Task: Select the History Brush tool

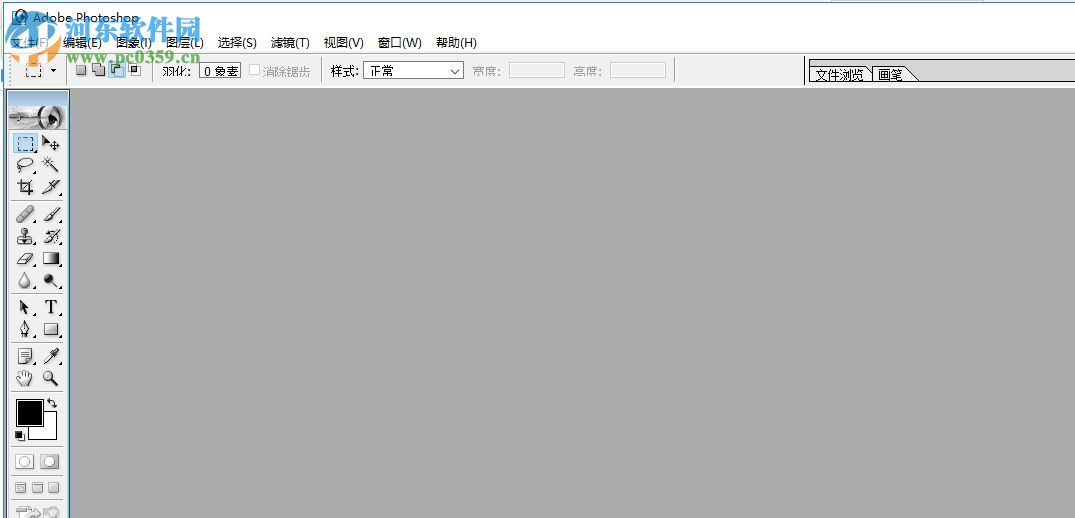Action: point(51,236)
